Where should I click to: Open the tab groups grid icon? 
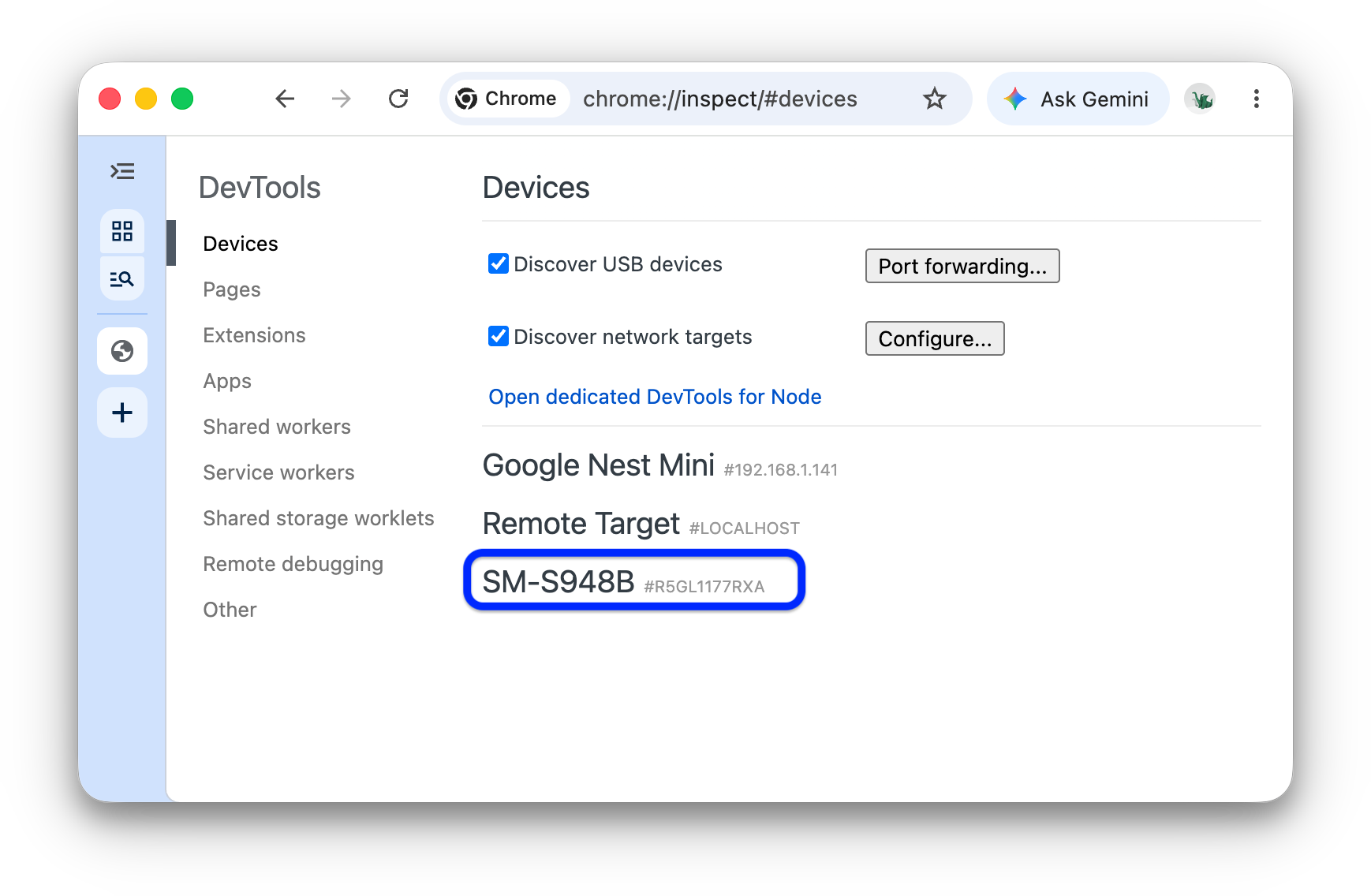pos(122,231)
